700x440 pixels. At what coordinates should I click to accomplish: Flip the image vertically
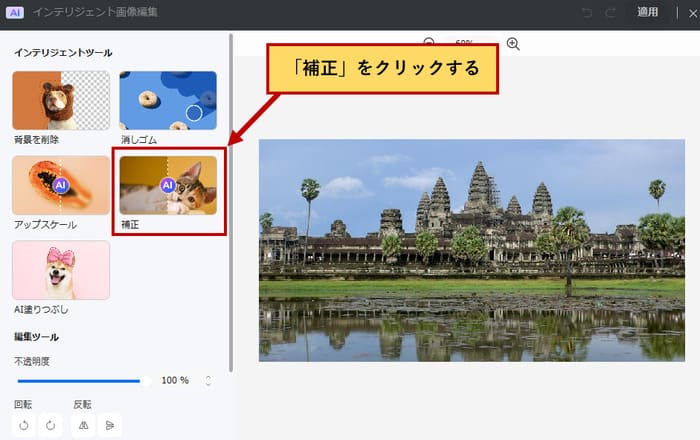click(110, 425)
